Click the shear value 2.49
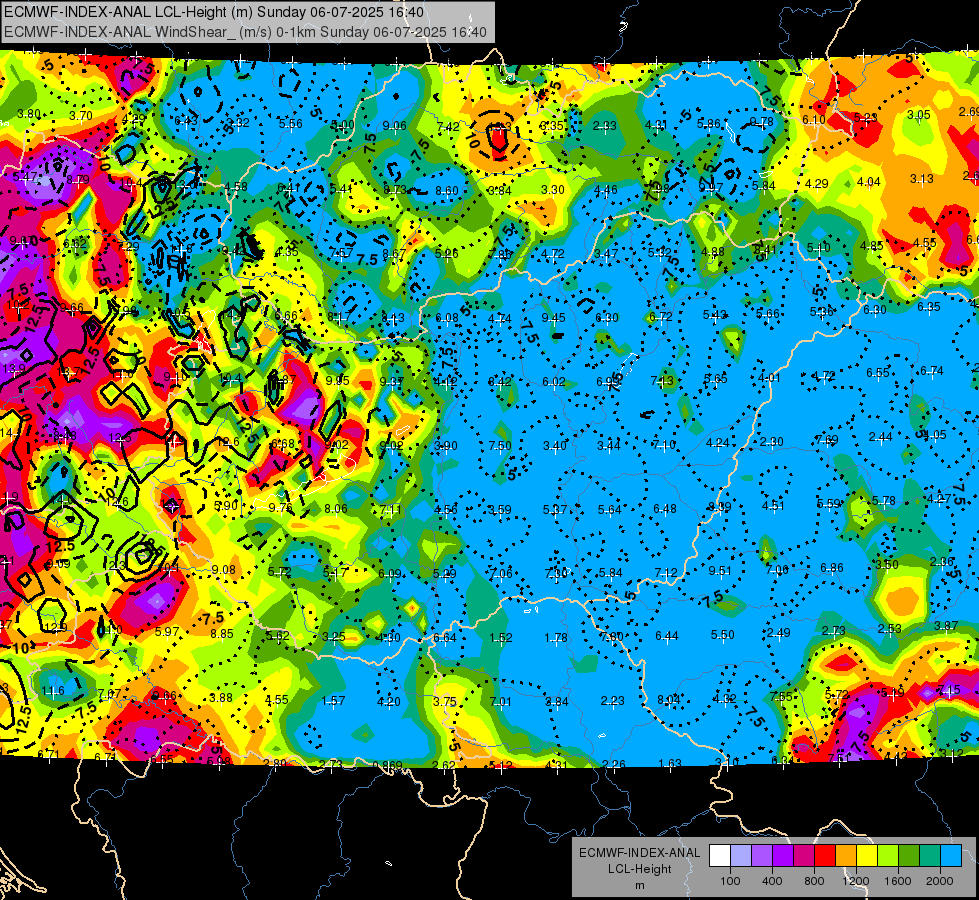 pos(779,633)
